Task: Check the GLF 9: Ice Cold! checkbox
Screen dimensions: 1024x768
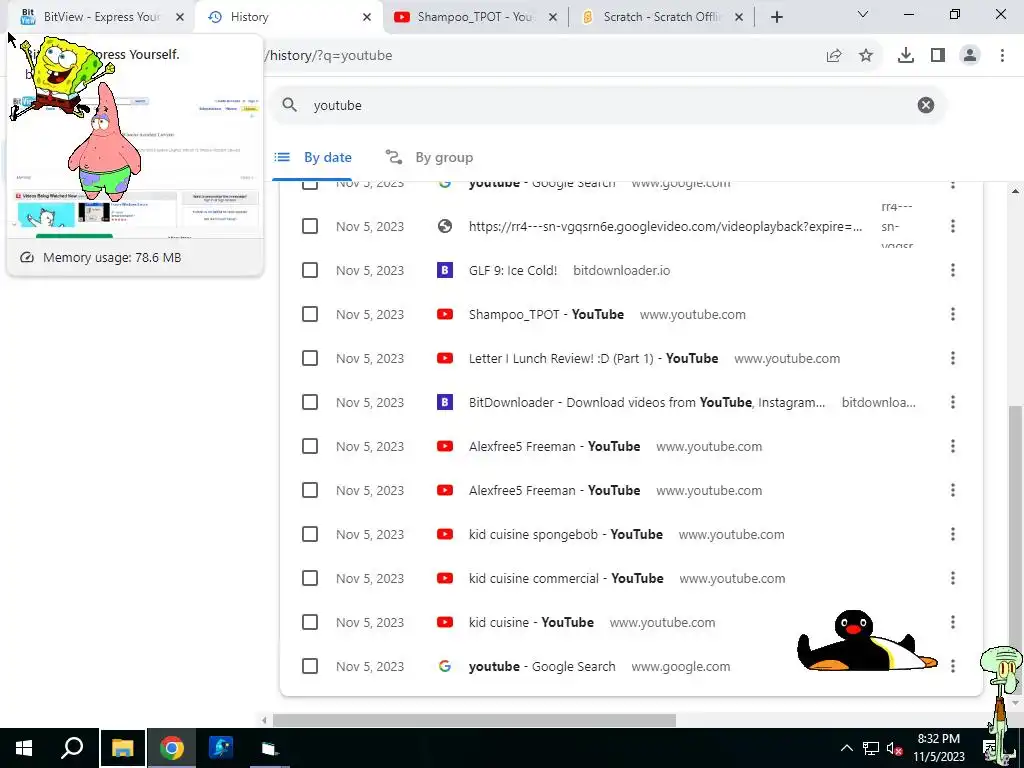Action: [x=310, y=270]
